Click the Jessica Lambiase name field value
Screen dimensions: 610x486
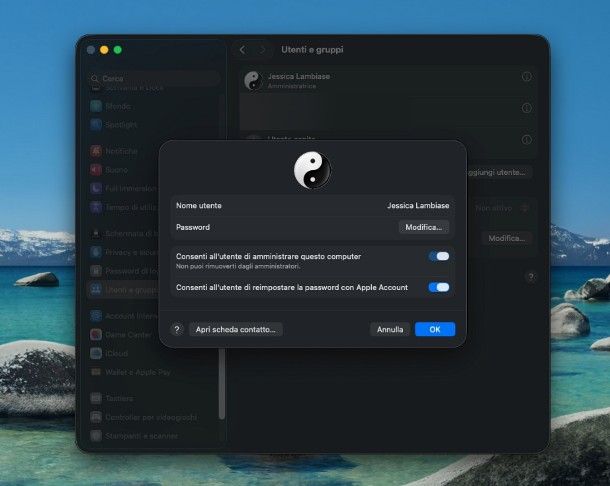point(418,205)
